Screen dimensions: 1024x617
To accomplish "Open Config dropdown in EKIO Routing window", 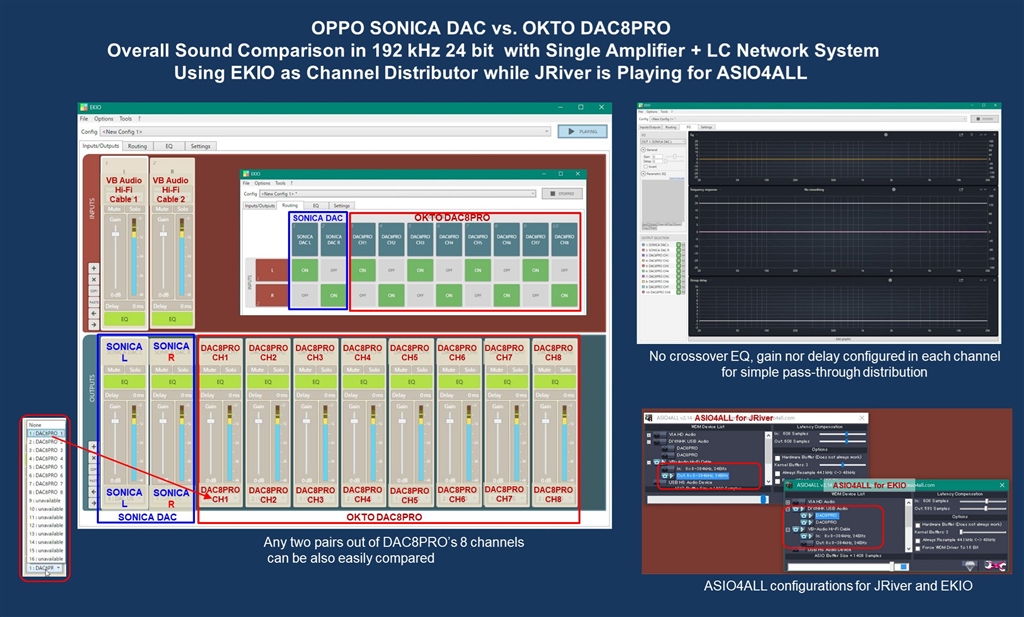I will [x=397, y=194].
